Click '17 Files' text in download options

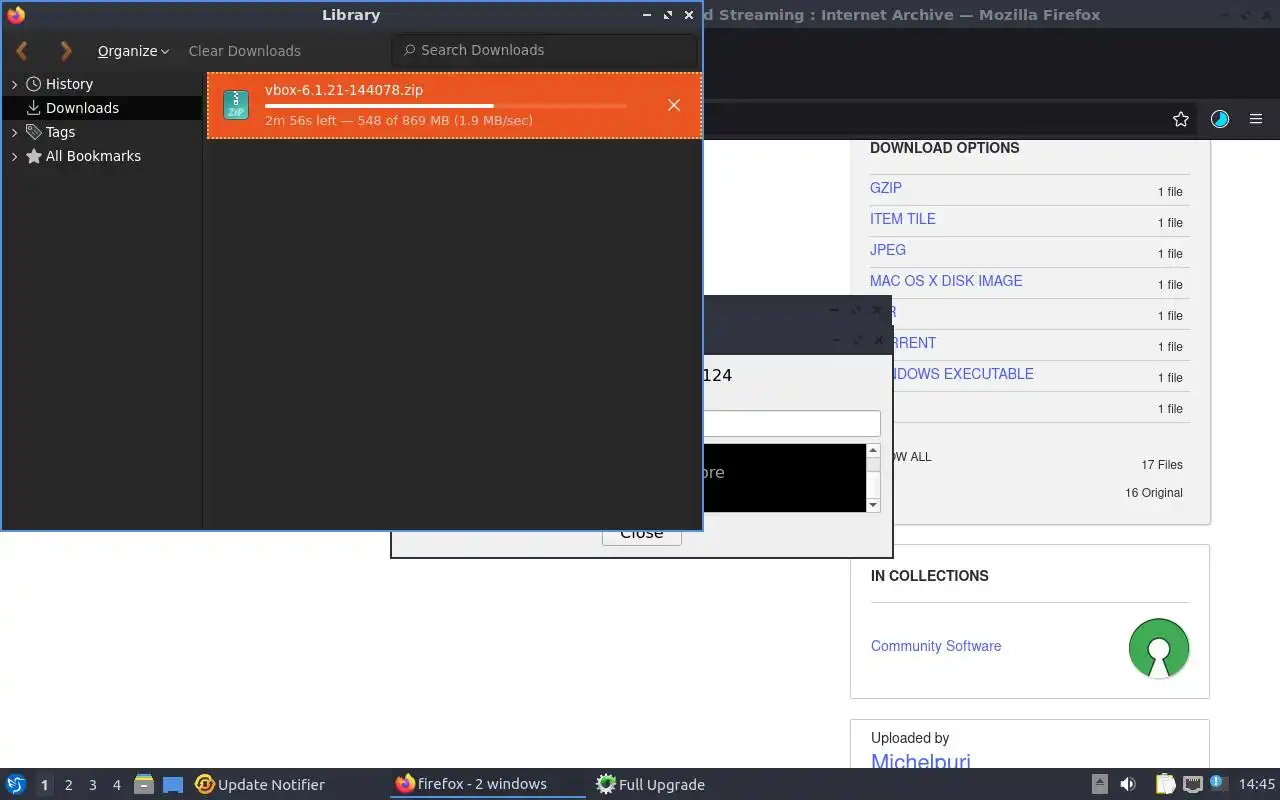[1162, 465]
